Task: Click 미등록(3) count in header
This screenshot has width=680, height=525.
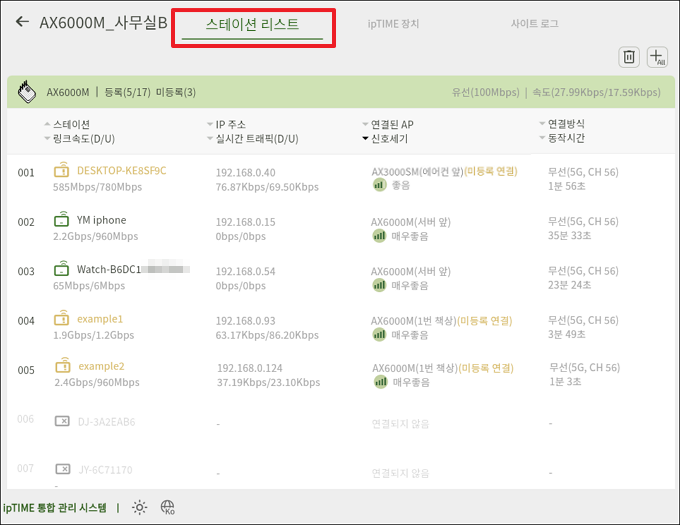Action: pos(176,92)
